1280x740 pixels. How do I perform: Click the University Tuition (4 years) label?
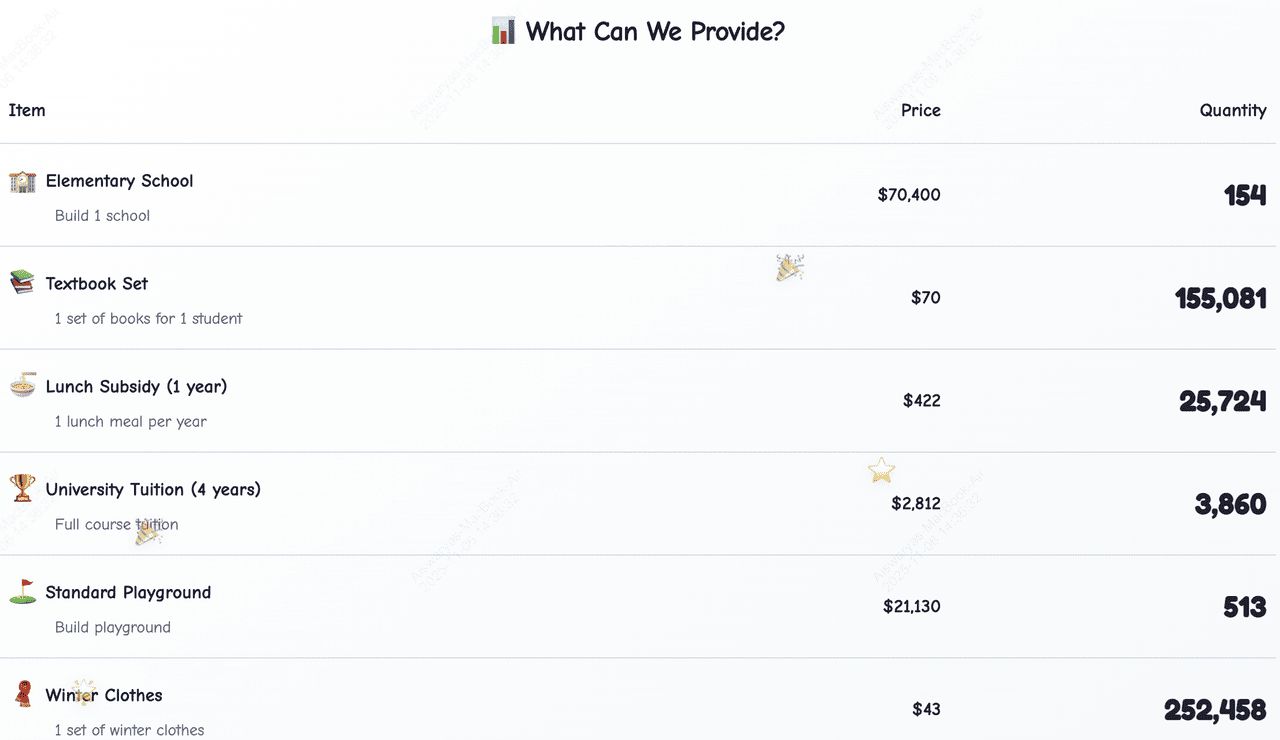pos(153,489)
